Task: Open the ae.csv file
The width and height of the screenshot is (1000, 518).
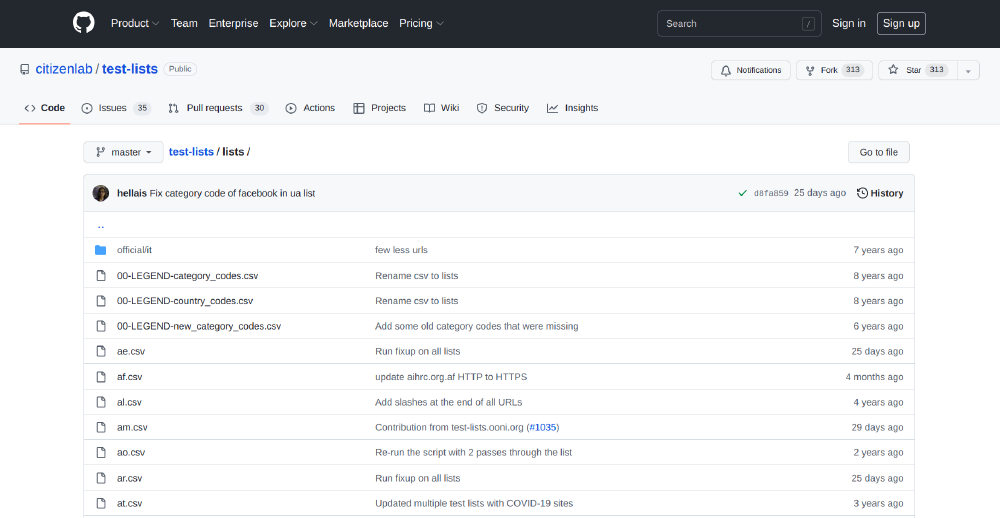Action: click(131, 351)
